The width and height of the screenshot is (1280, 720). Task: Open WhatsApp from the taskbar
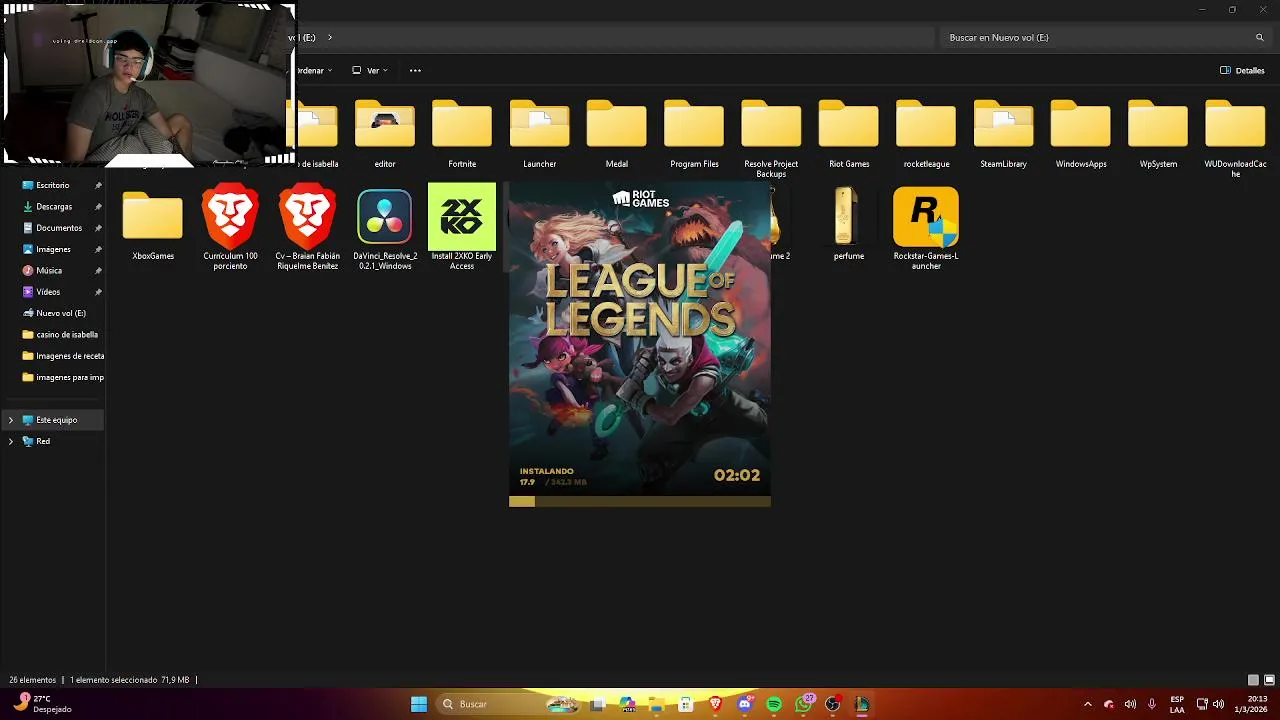(803, 704)
